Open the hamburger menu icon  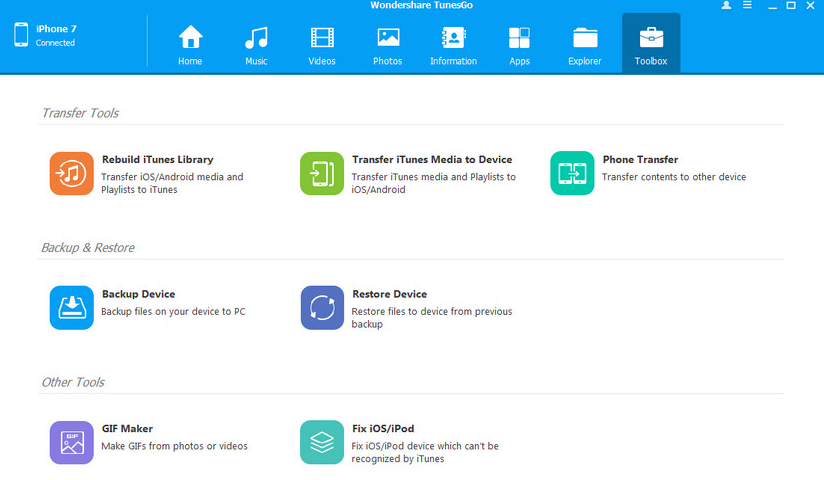tap(747, 5)
